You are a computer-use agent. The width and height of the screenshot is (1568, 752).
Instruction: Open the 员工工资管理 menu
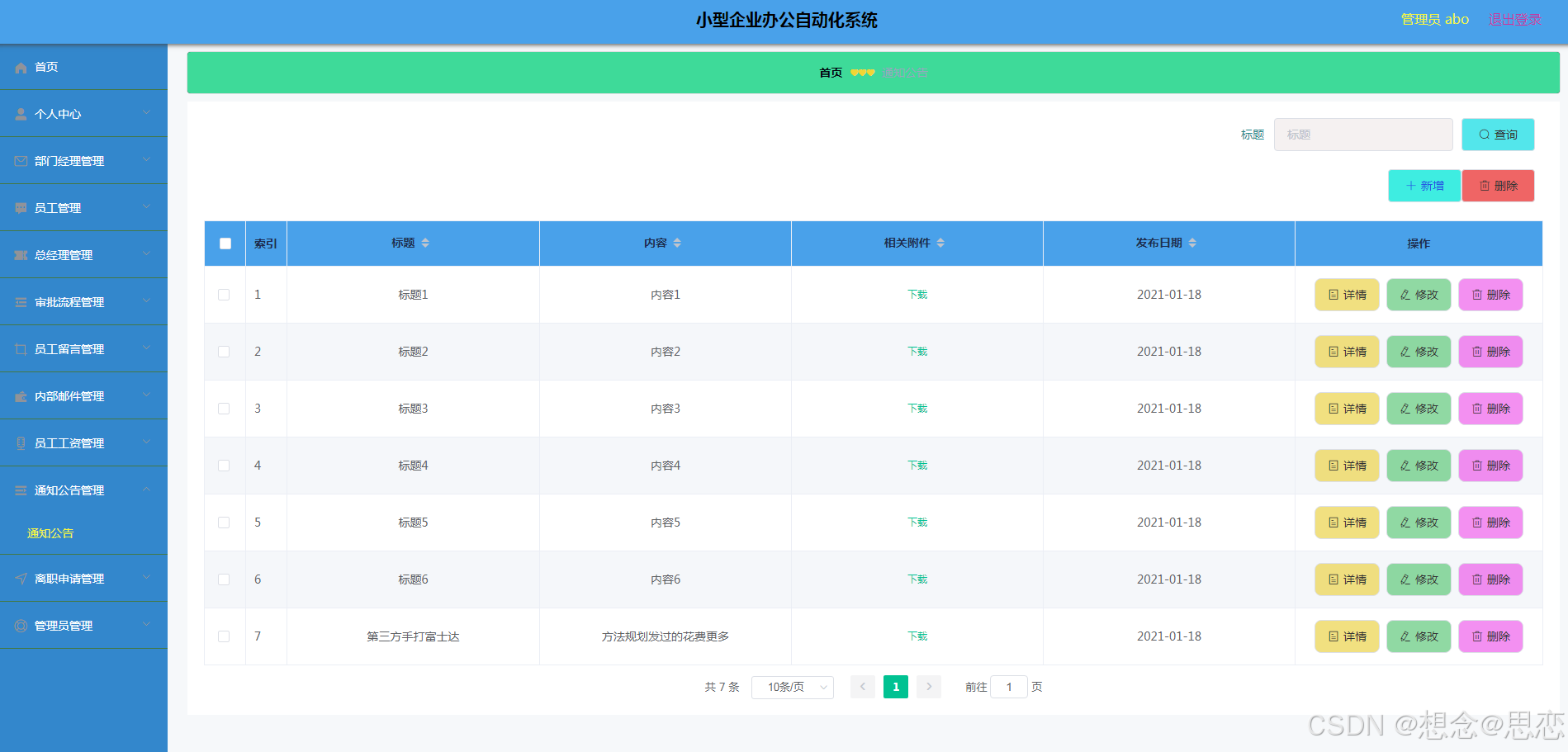[83, 443]
